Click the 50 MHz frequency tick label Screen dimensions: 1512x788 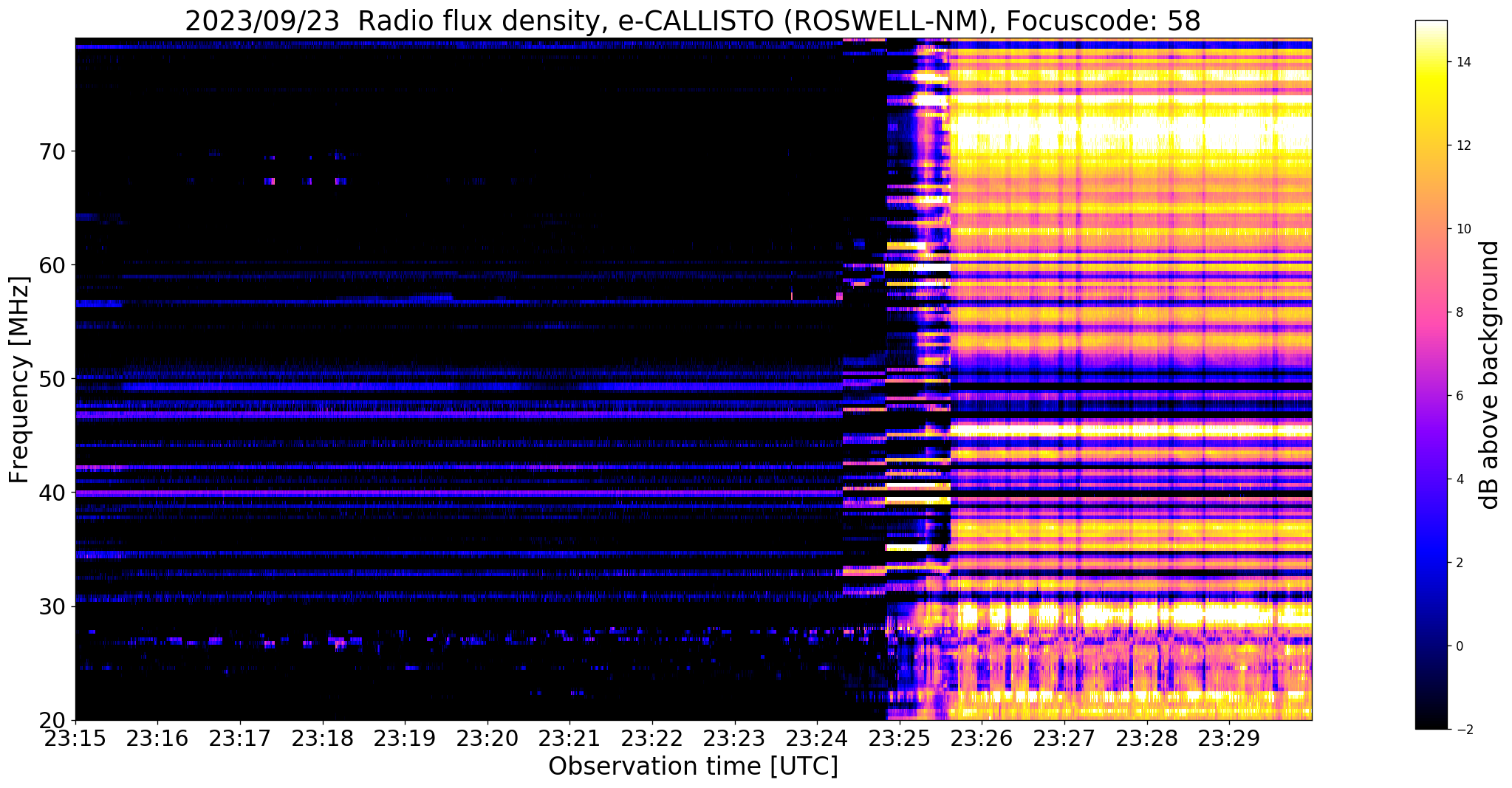point(52,379)
